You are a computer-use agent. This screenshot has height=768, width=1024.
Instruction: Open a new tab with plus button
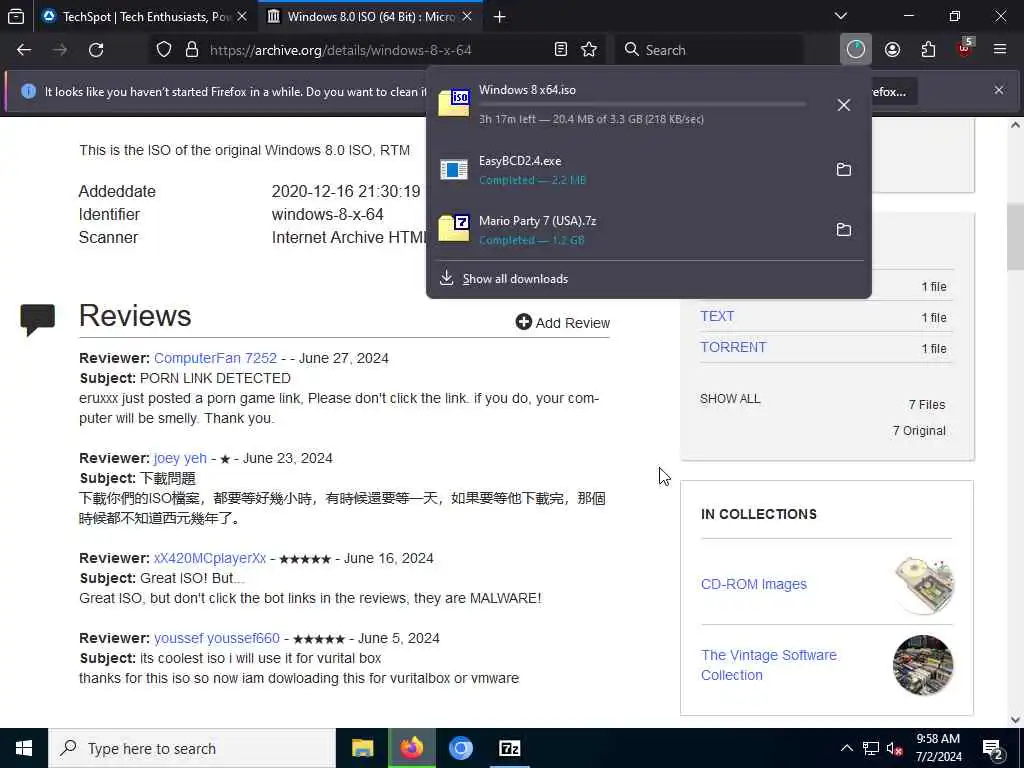[500, 17]
